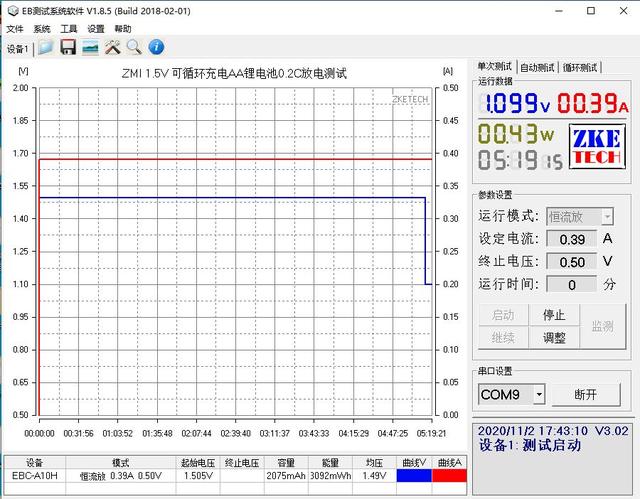This screenshot has height=499, width=640.
Task: Click the save-chart-image picture icon
Action: click(x=90, y=47)
